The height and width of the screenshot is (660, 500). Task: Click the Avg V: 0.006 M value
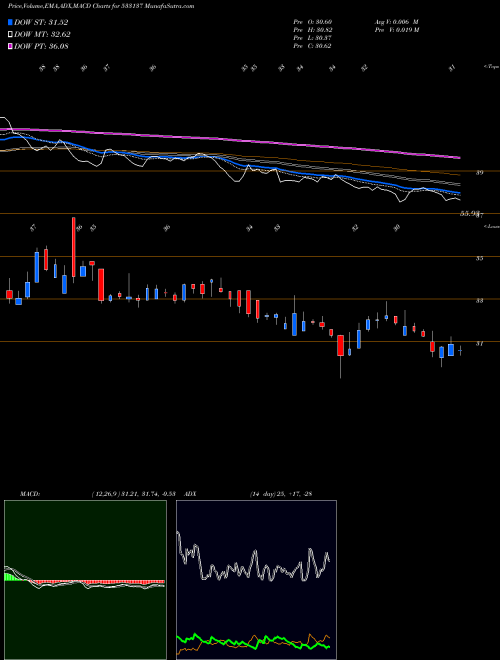pyautogui.click(x=396, y=22)
